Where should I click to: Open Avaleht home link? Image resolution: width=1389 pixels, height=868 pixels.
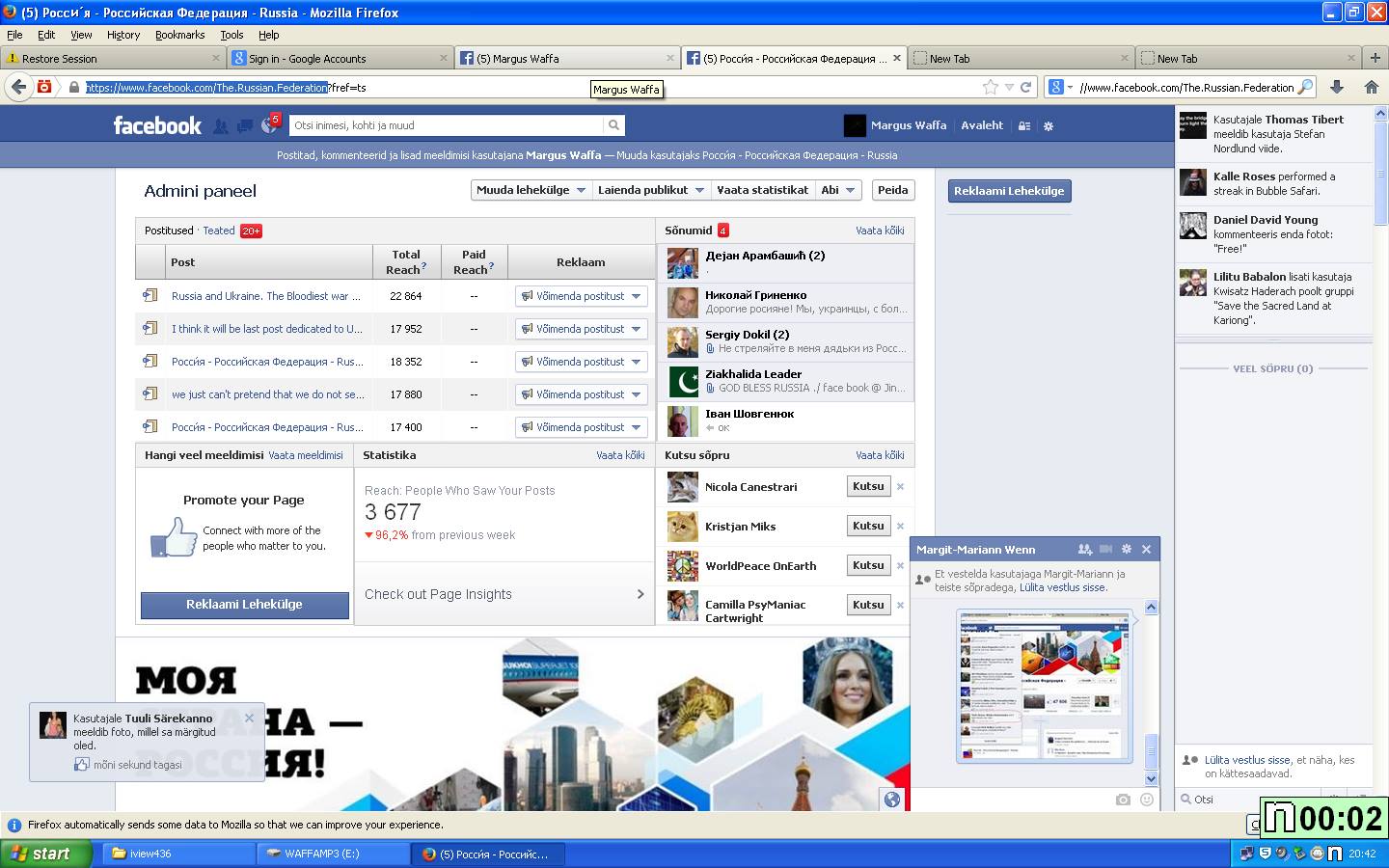982,125
